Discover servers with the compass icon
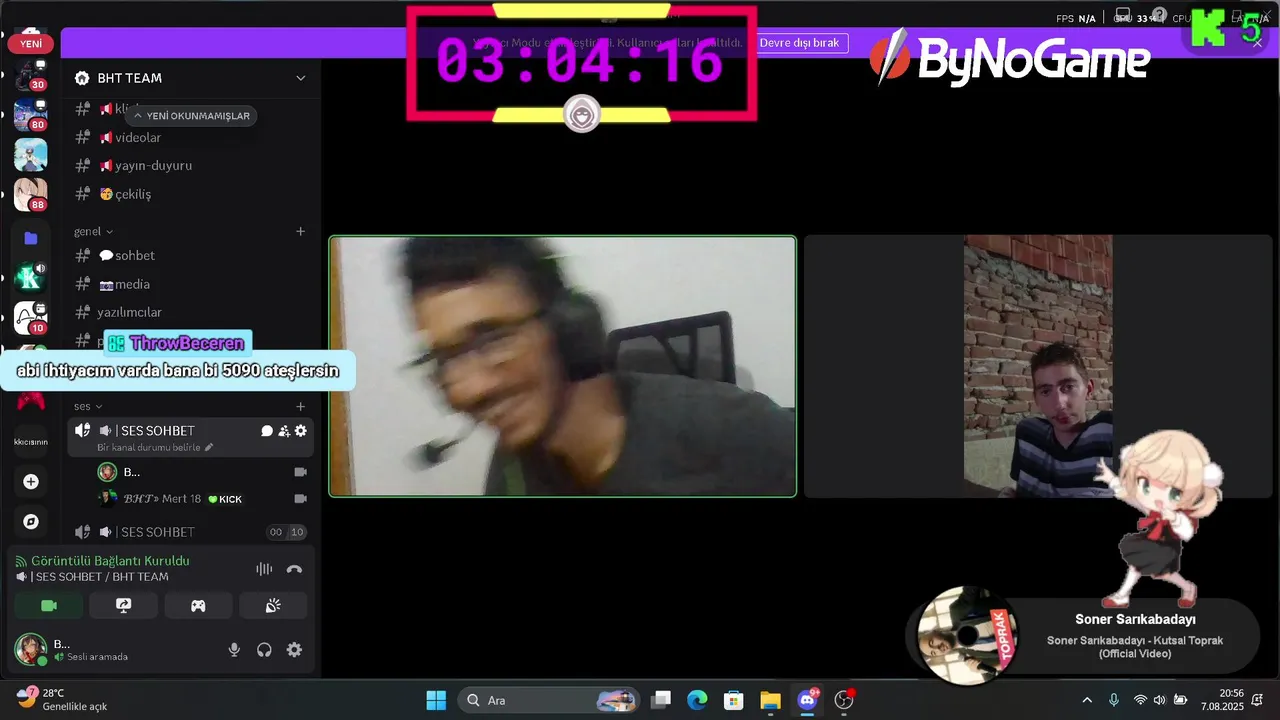1280x720 pixels. 30,522
